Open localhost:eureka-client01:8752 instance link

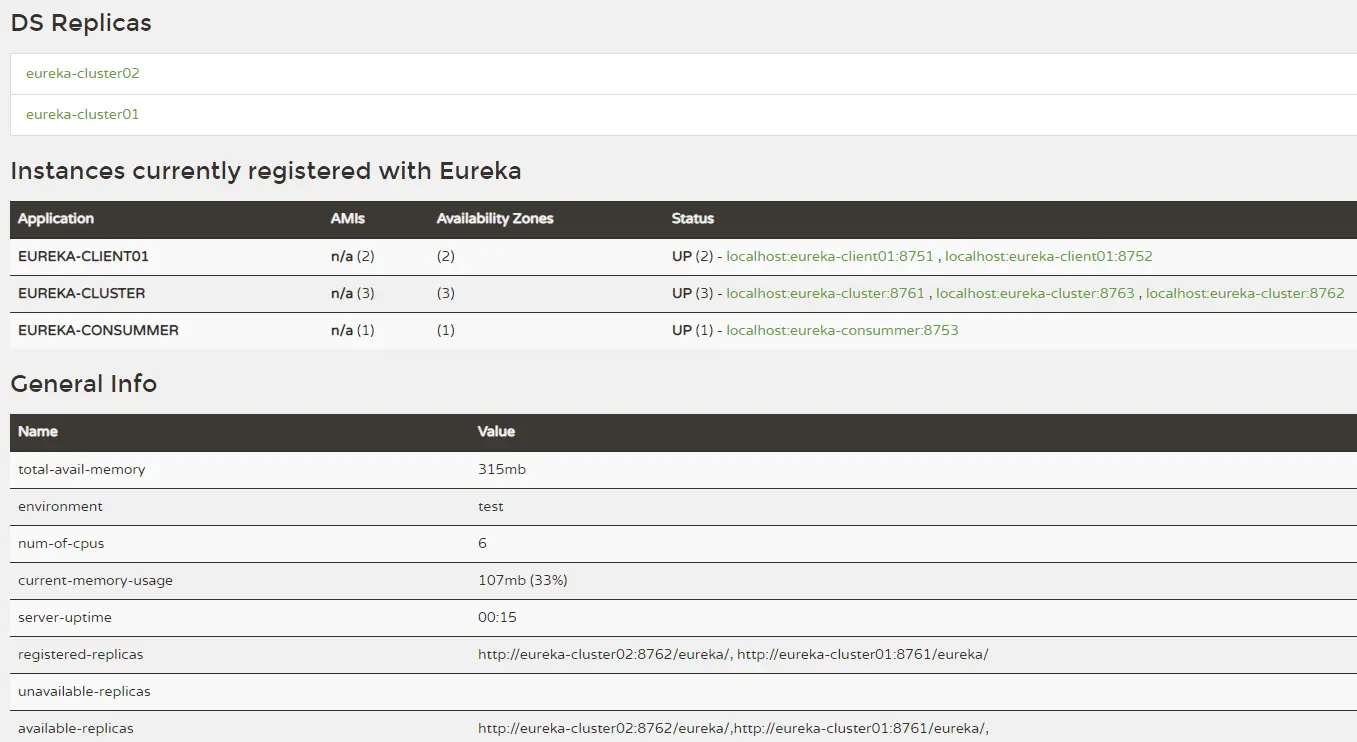[1049, 256]
